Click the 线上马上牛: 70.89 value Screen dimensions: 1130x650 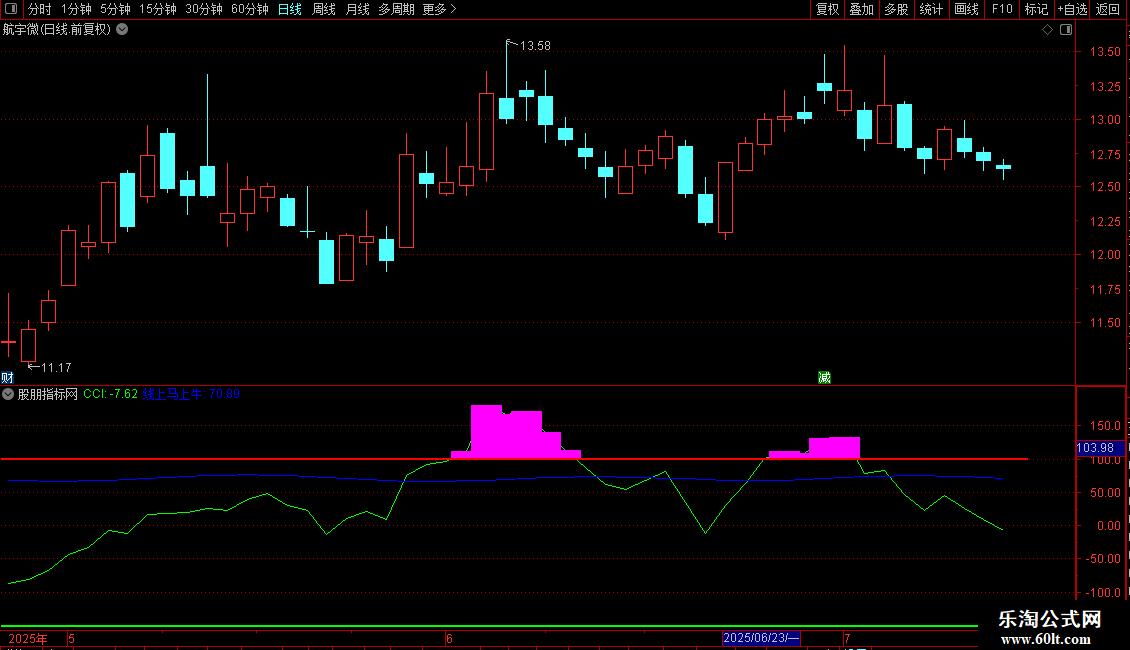pos(191,394)
